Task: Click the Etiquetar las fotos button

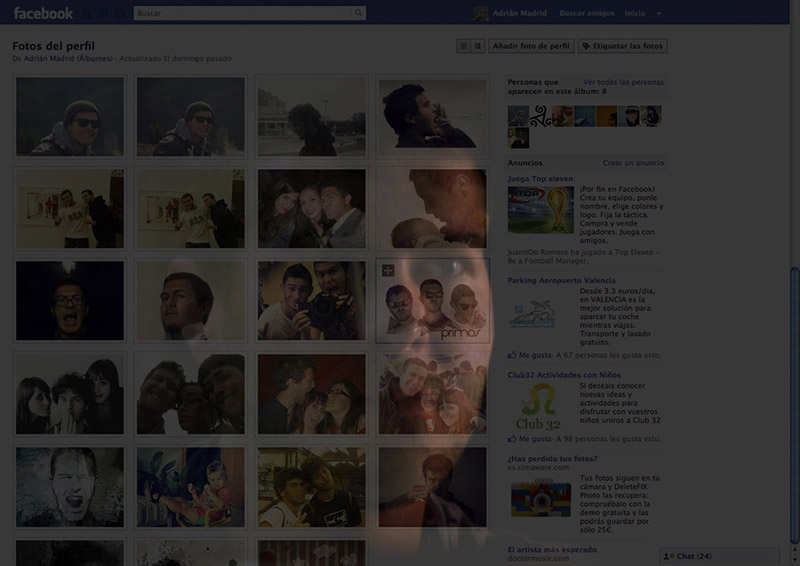Action: pyautogui.click(x=622, y=46)
